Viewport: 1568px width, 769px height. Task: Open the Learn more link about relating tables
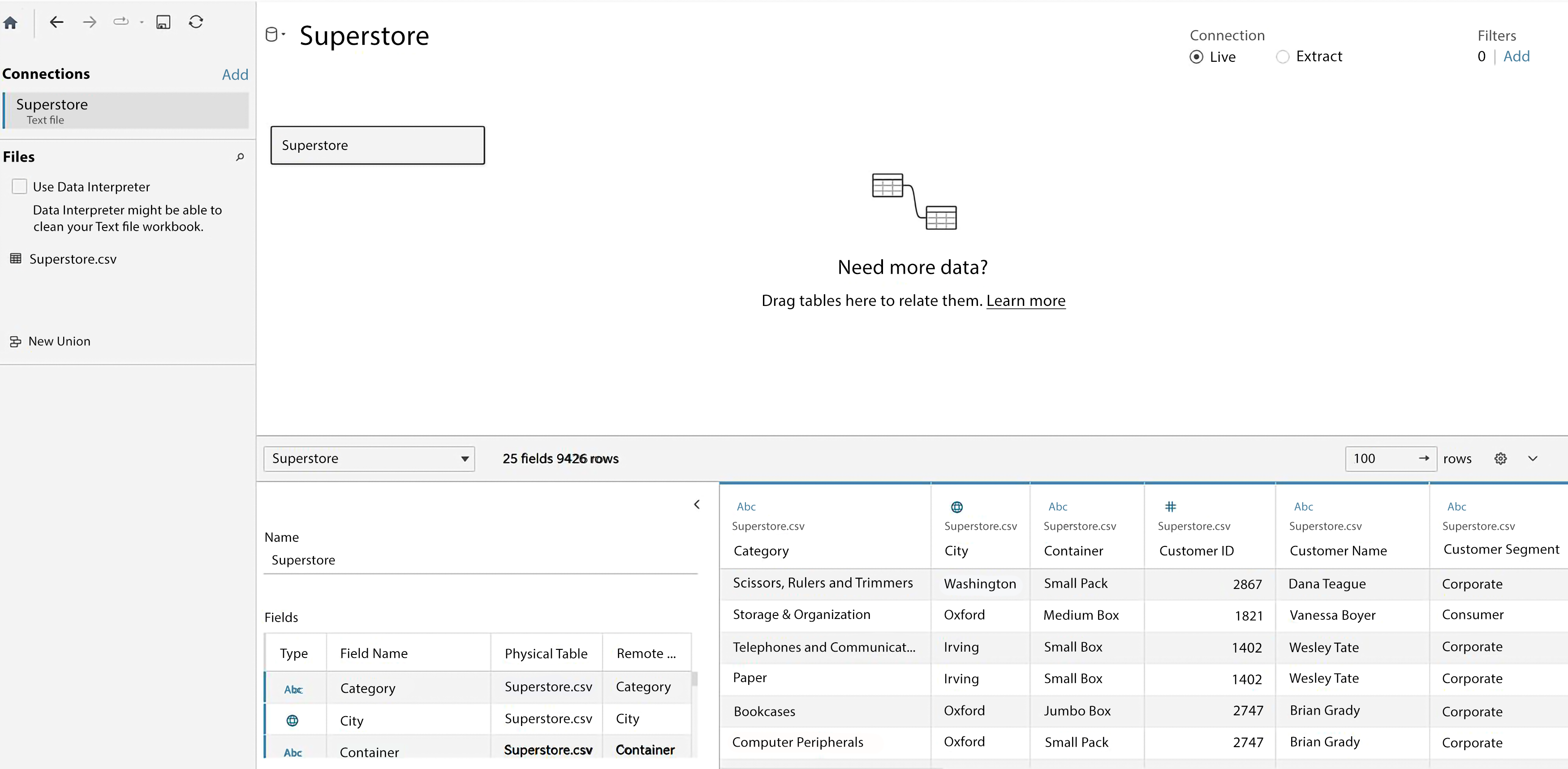(1025, 300)
